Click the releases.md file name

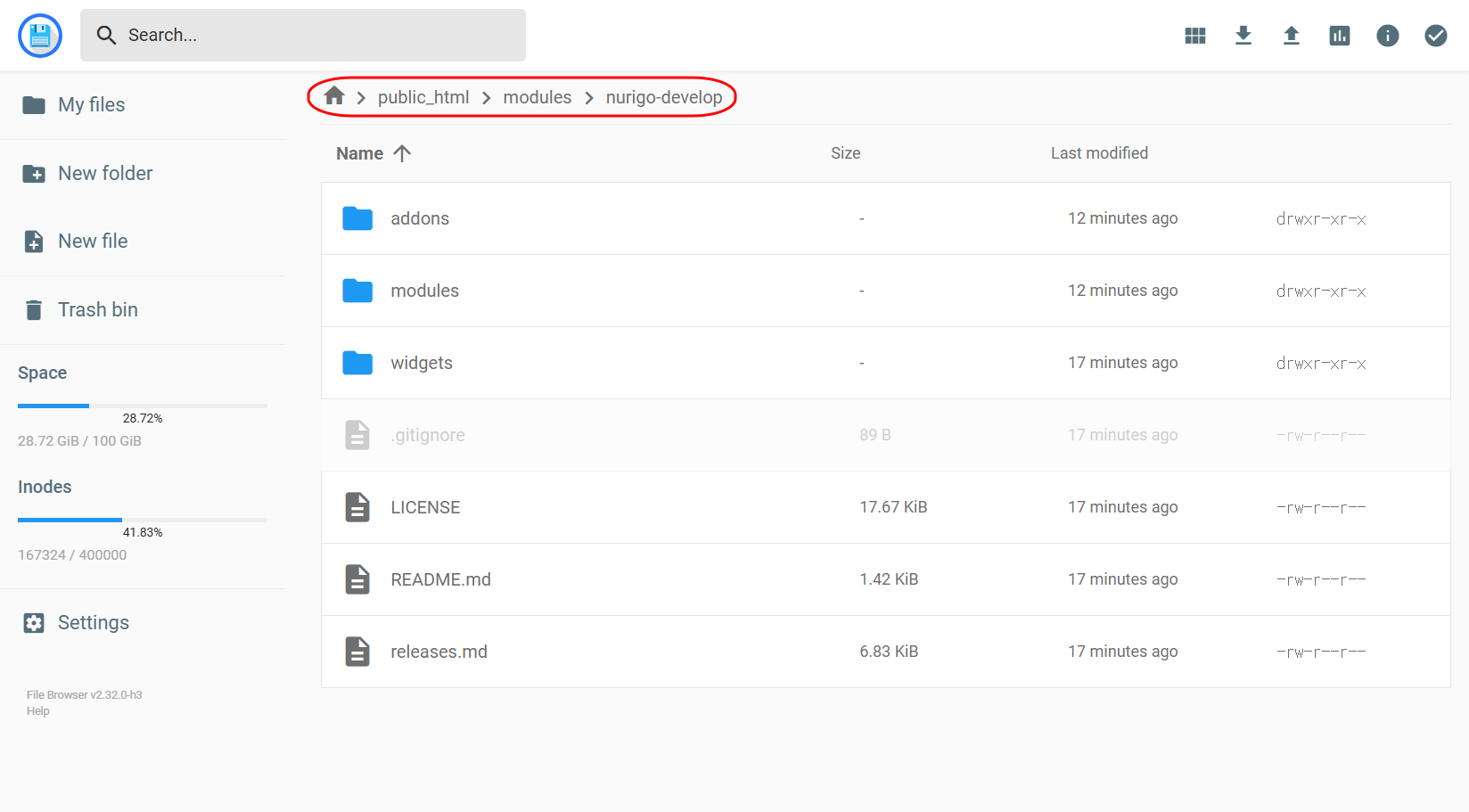click(x=439, y=652)
